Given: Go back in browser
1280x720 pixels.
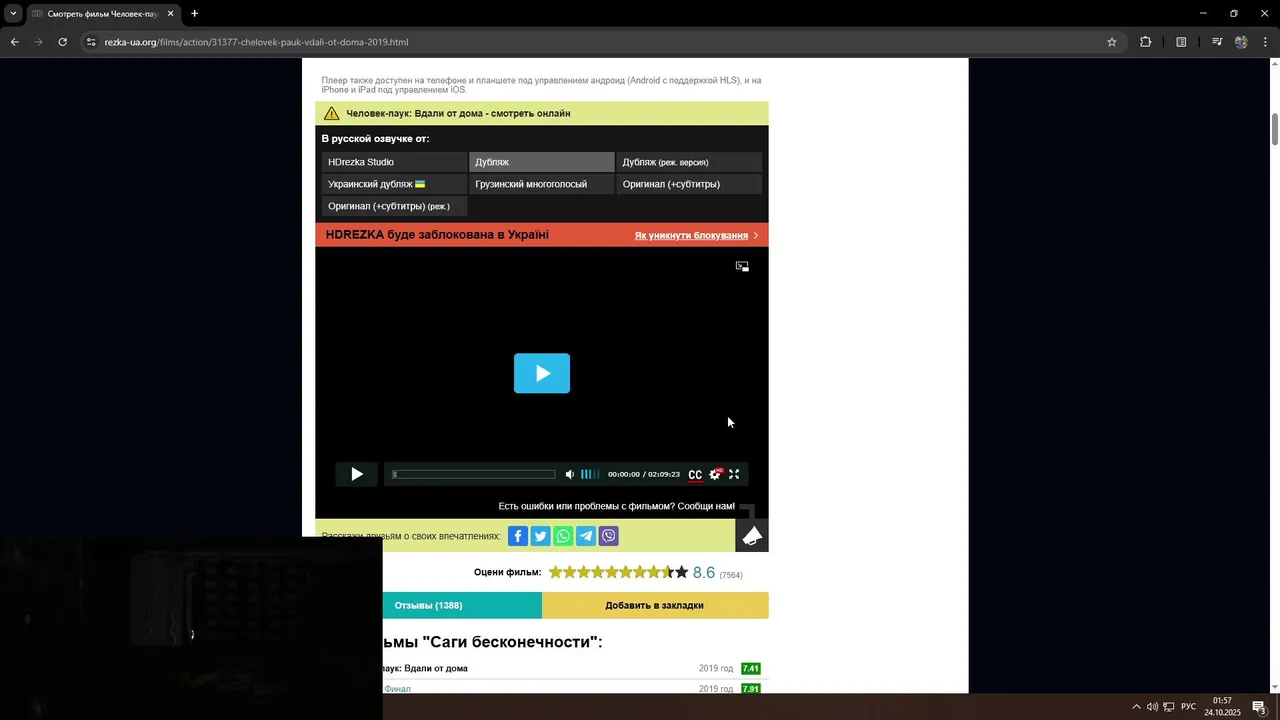Looking at the screenshot, I should click(14, 42).
